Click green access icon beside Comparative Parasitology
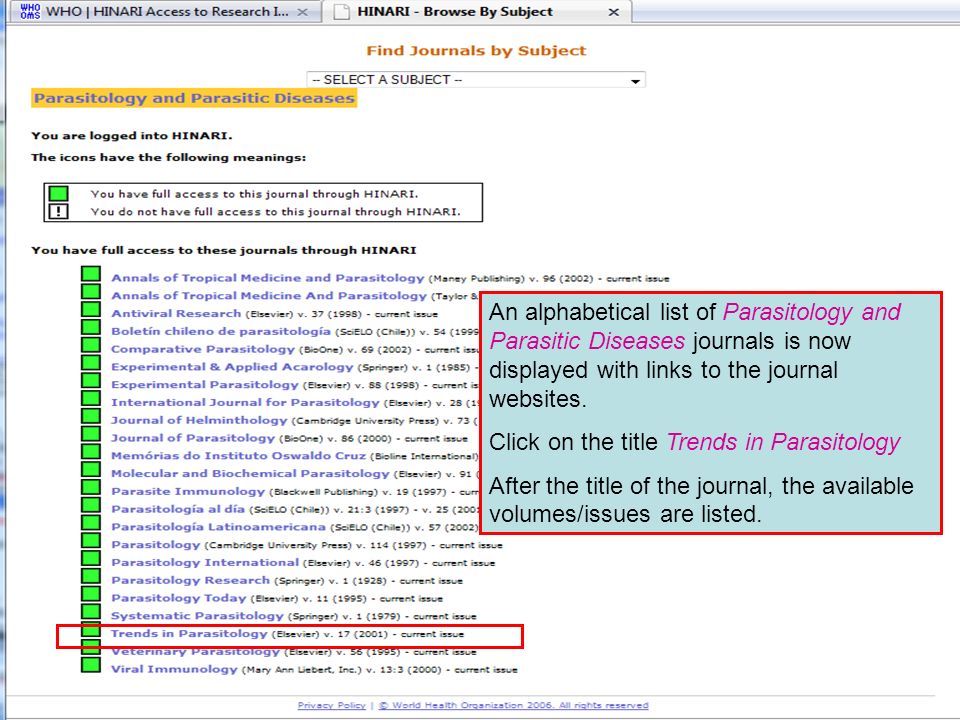This screenshot has width=960, height=720. point(91,345)
